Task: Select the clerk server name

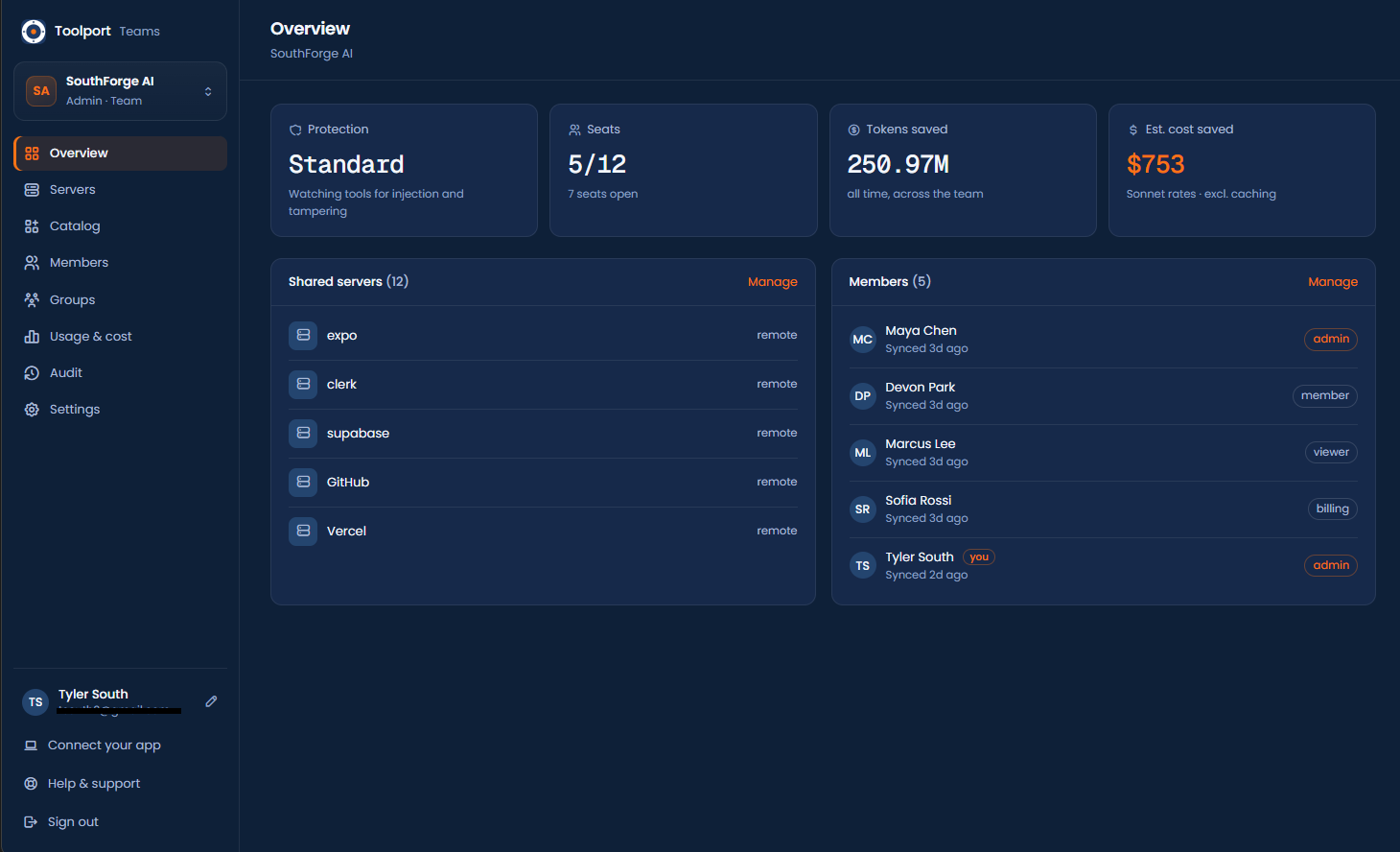Action: [x=341, y=385]
